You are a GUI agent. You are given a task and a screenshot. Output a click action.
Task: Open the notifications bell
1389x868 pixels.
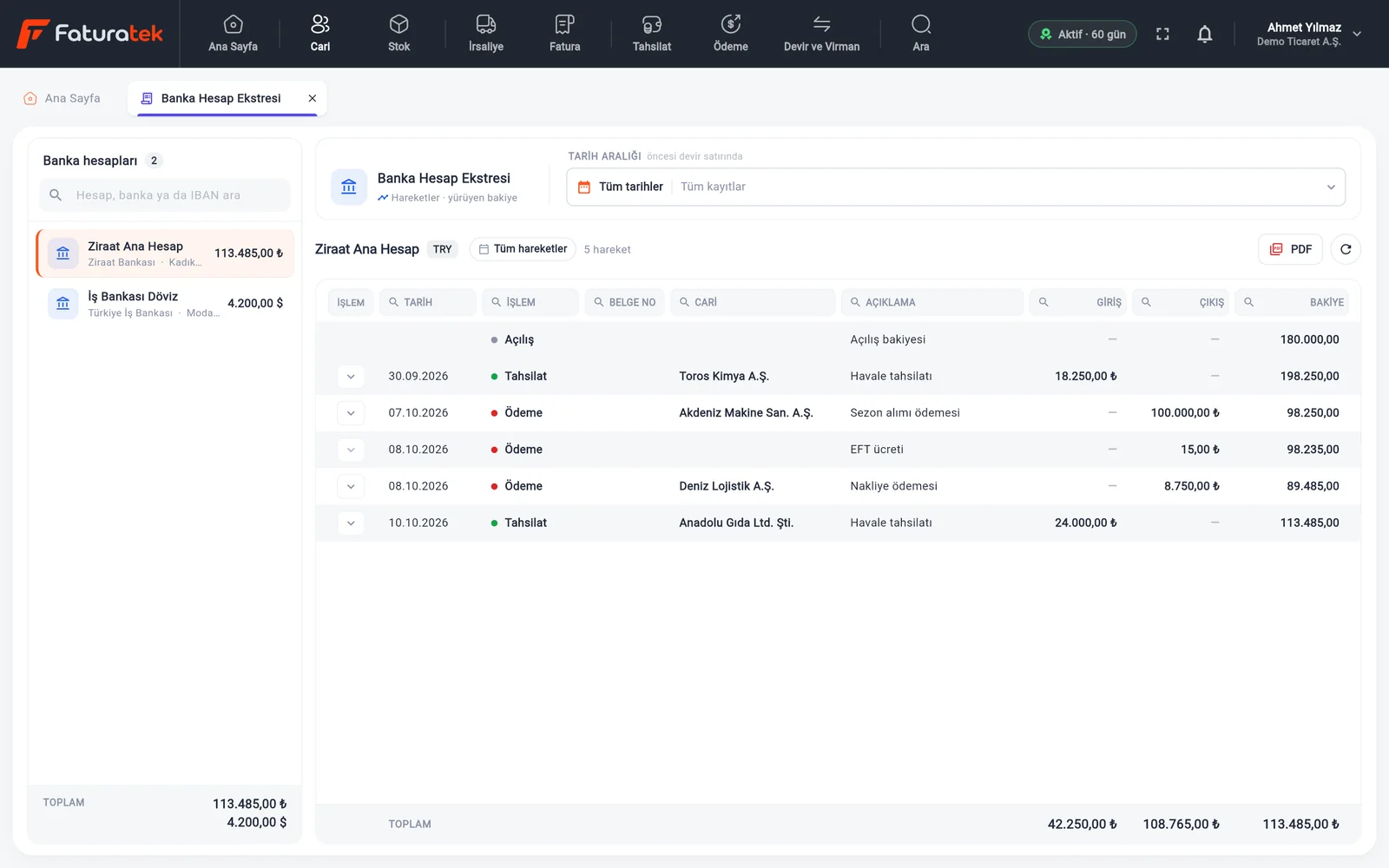click(1205, 34)
